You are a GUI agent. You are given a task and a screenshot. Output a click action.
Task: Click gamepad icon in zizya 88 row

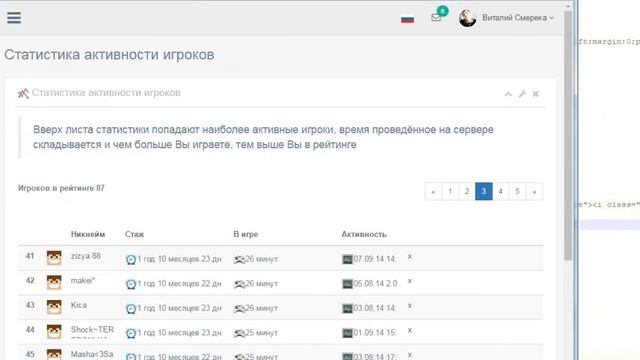[x=239, y=260]
